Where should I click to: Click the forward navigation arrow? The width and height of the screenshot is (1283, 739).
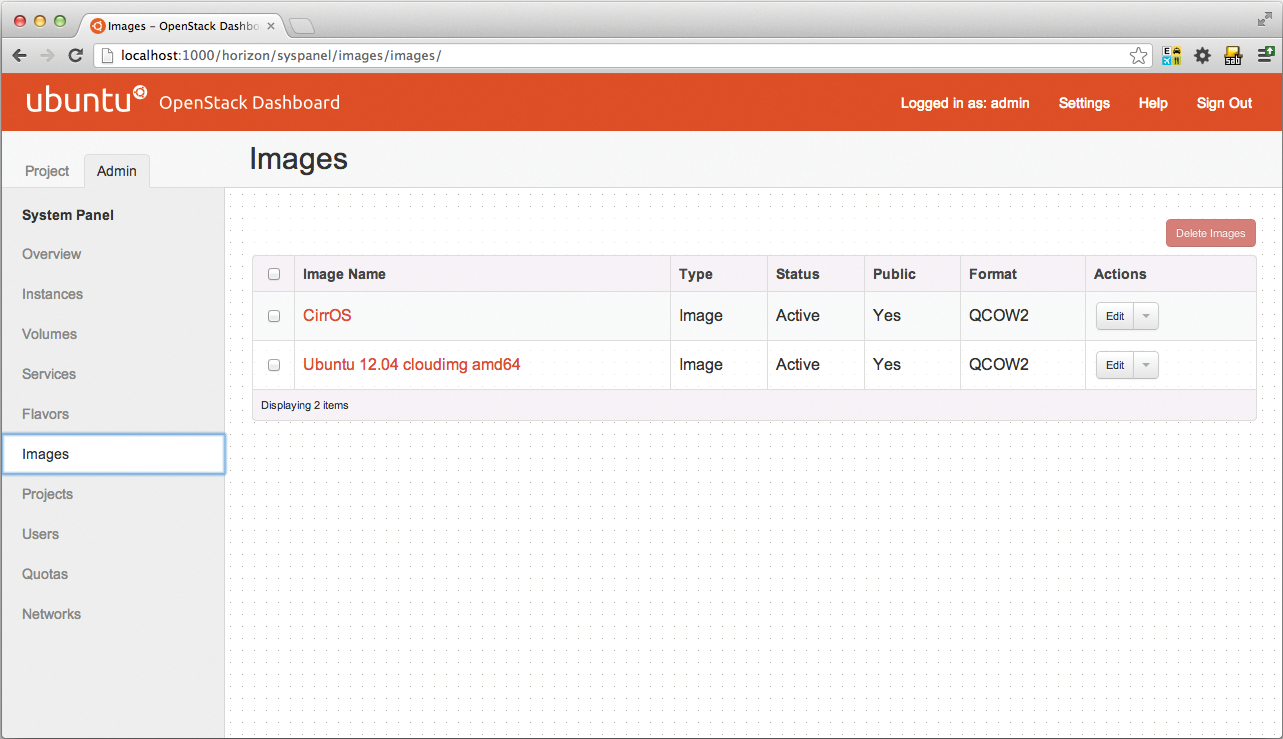(47, 55)
